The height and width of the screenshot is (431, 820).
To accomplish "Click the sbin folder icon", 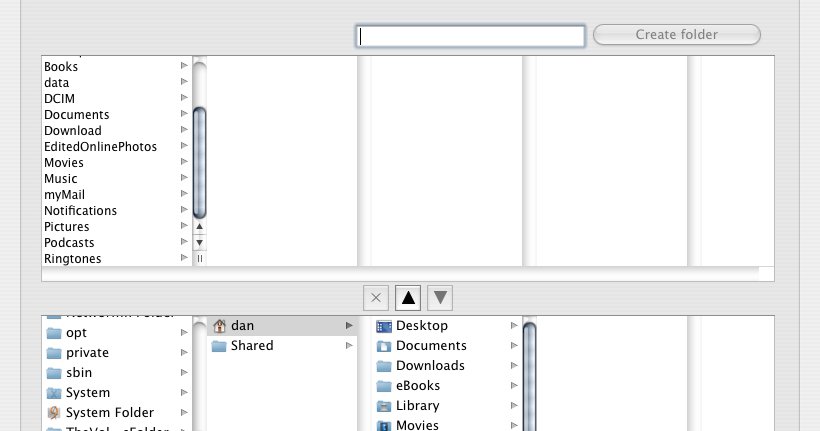I will tap(54, 373).
